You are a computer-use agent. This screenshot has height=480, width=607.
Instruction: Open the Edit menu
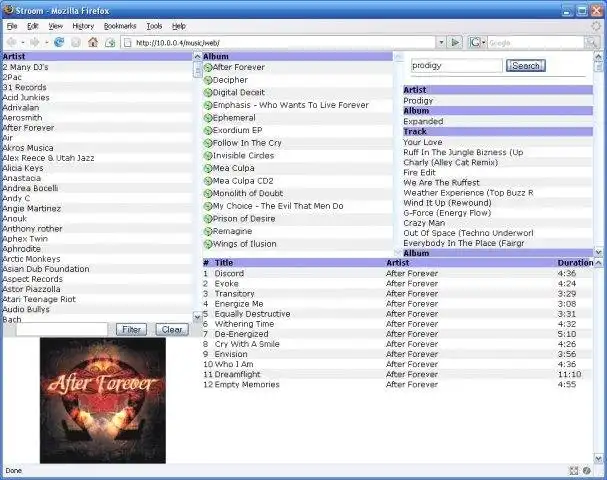coord(33,26)
